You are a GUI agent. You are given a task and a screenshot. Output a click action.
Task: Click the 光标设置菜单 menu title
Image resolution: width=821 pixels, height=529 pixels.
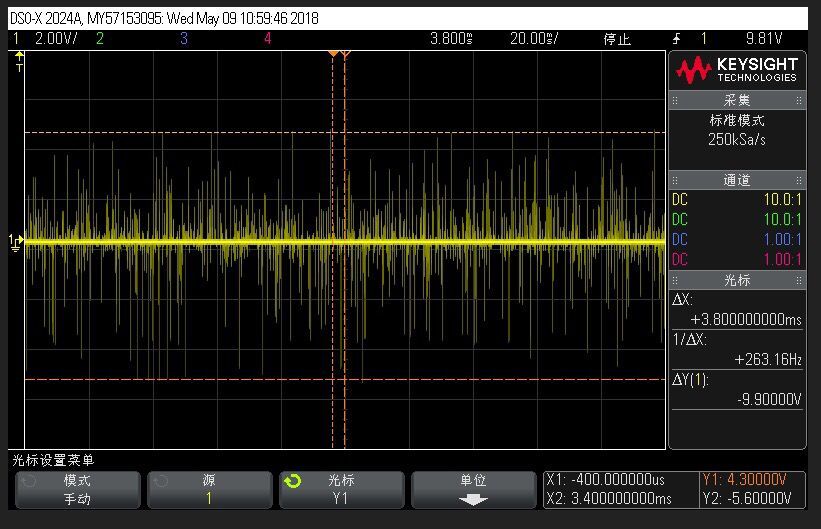tap(53, 460)
